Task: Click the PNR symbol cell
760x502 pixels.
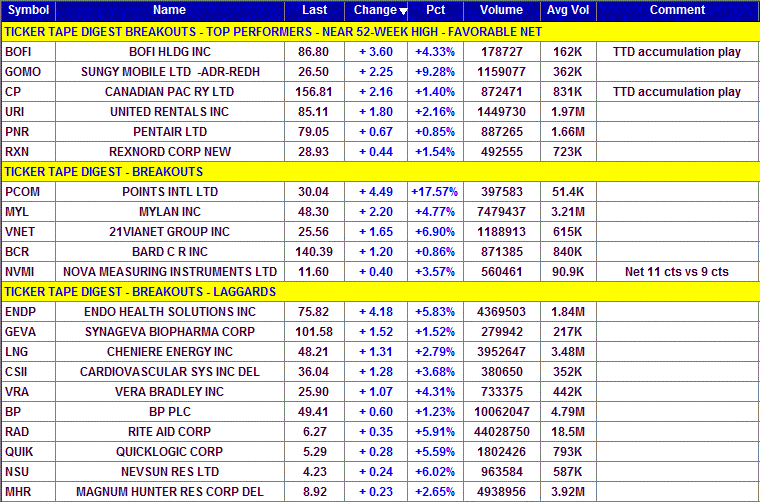Action: click(28, 132)
